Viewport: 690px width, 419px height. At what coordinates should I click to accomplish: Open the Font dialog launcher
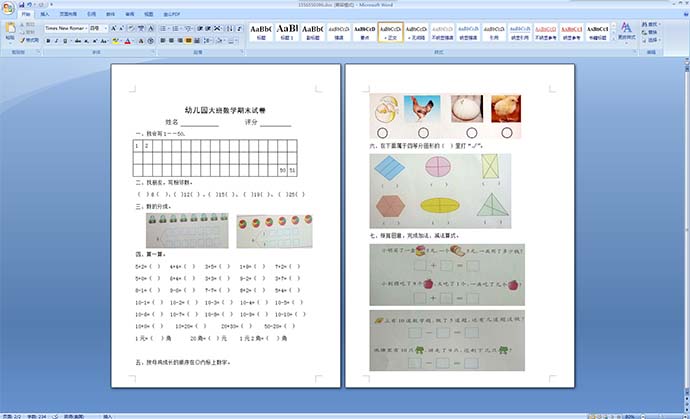(154, 52)
